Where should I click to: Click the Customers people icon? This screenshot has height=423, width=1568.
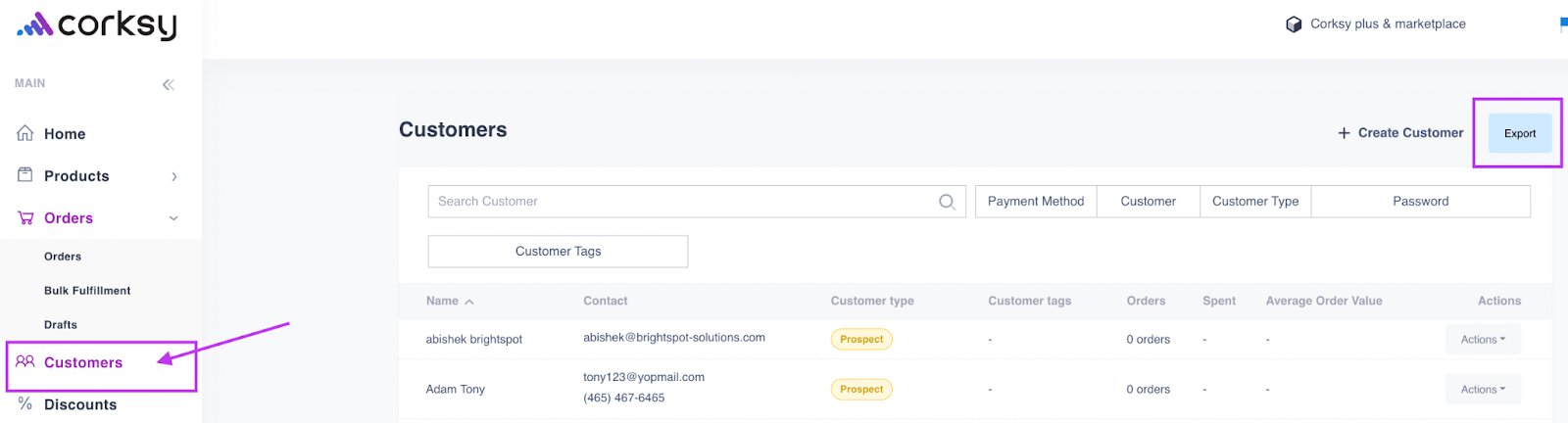pos(25,361)
